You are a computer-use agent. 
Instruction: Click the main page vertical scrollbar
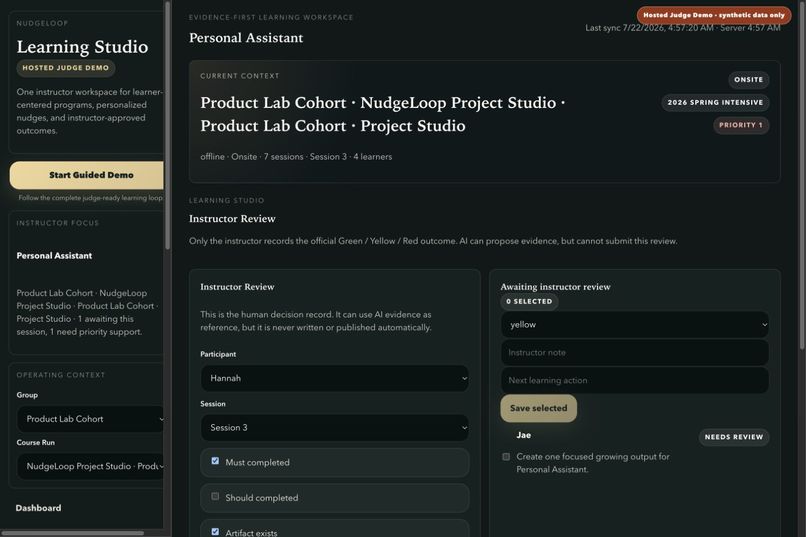[802, 176]
